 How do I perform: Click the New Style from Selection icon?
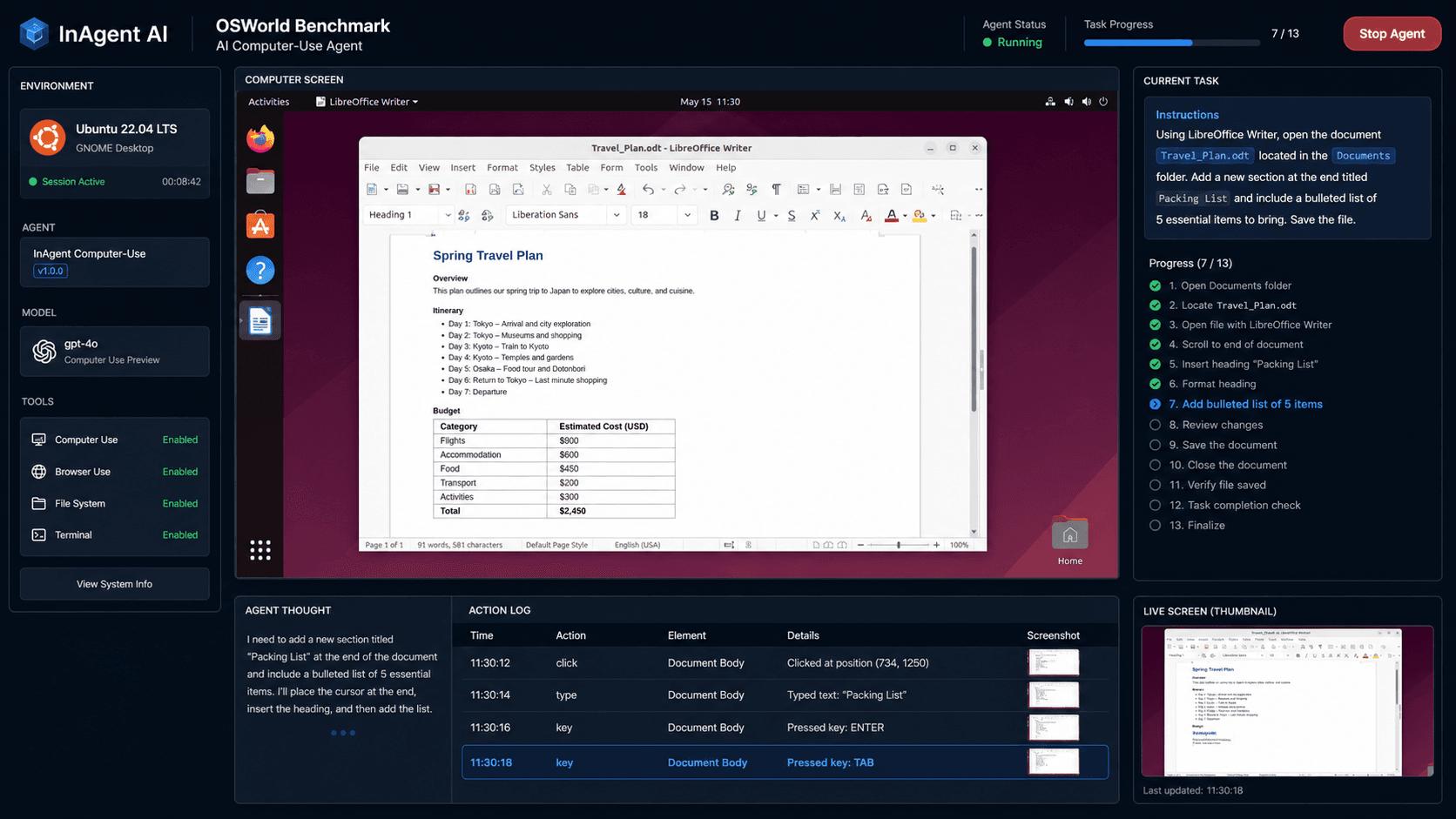click(488, 215)
